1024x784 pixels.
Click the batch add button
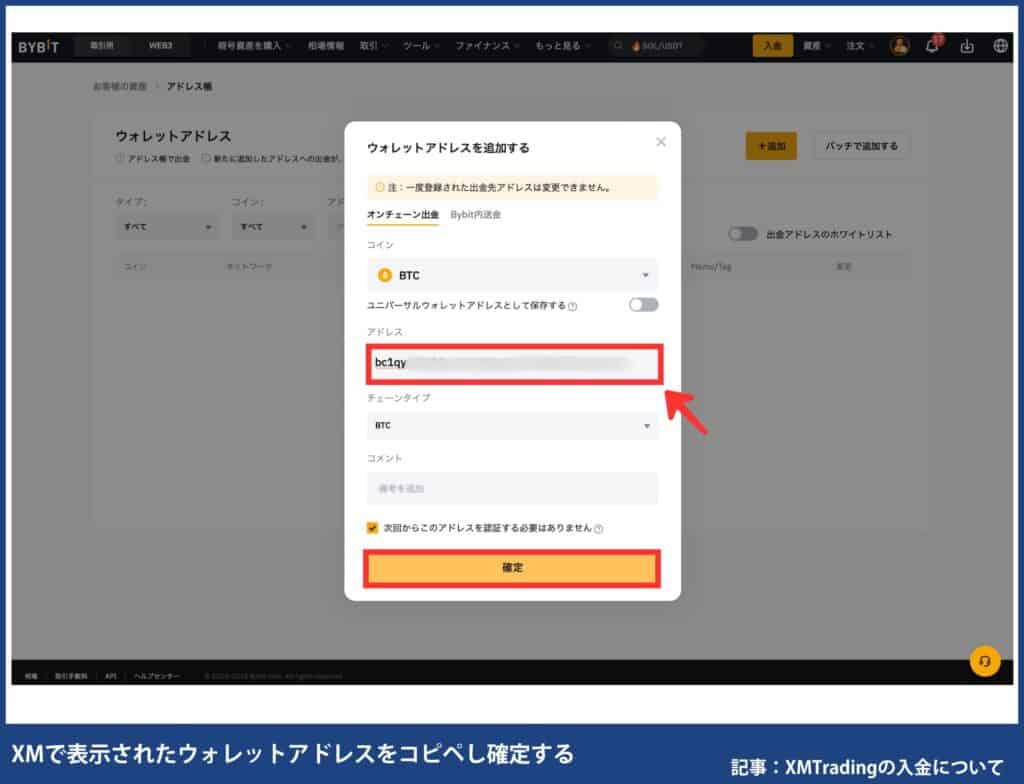(861, 146)
